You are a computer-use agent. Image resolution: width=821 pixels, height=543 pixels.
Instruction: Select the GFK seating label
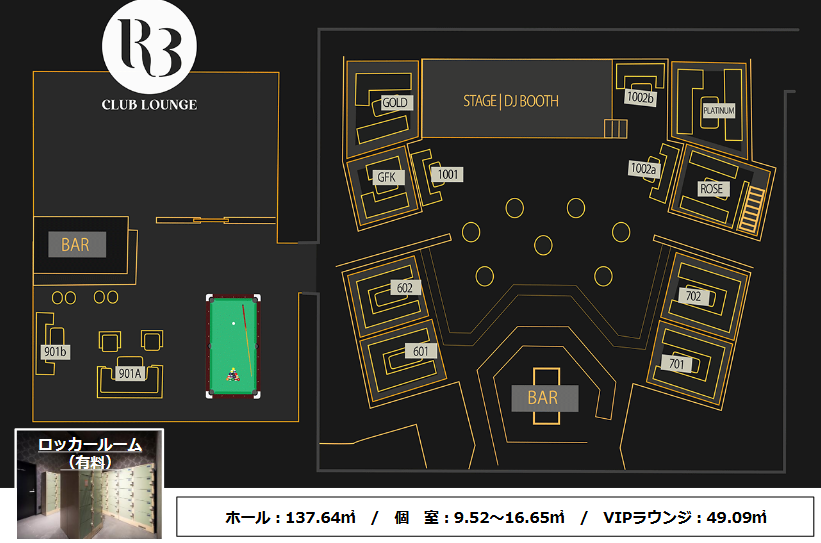coord(387,177)
